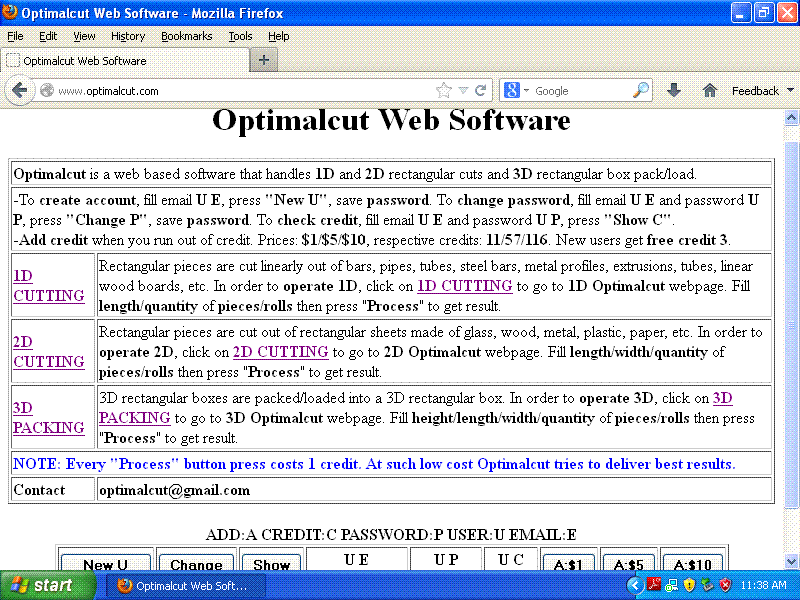The image size is (800, 600).
Task: Click the ADD:A CREDIT:C PASSWORD:P legend text
Action: pos(391,535)
